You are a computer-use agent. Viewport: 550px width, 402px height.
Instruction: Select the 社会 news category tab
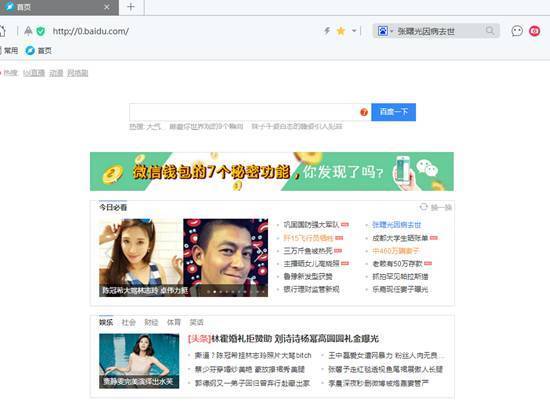click(x=128, y=322)
